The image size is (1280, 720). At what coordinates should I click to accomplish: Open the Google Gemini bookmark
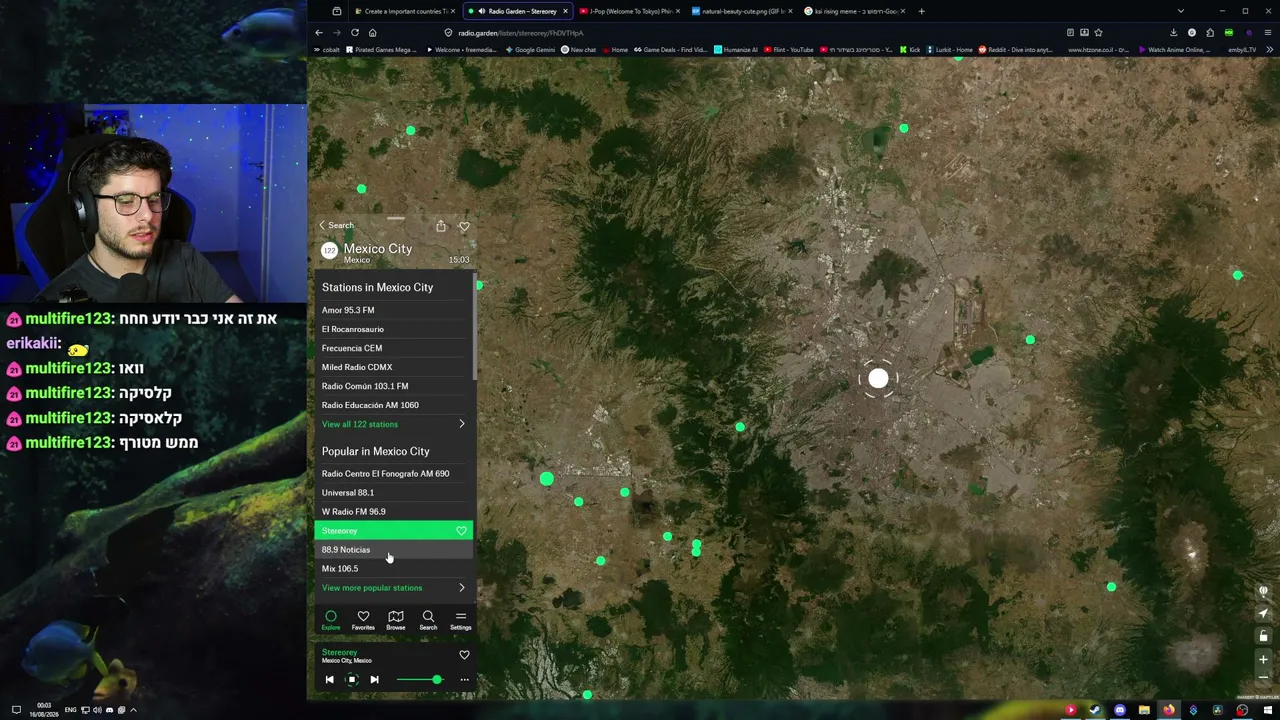530,50
